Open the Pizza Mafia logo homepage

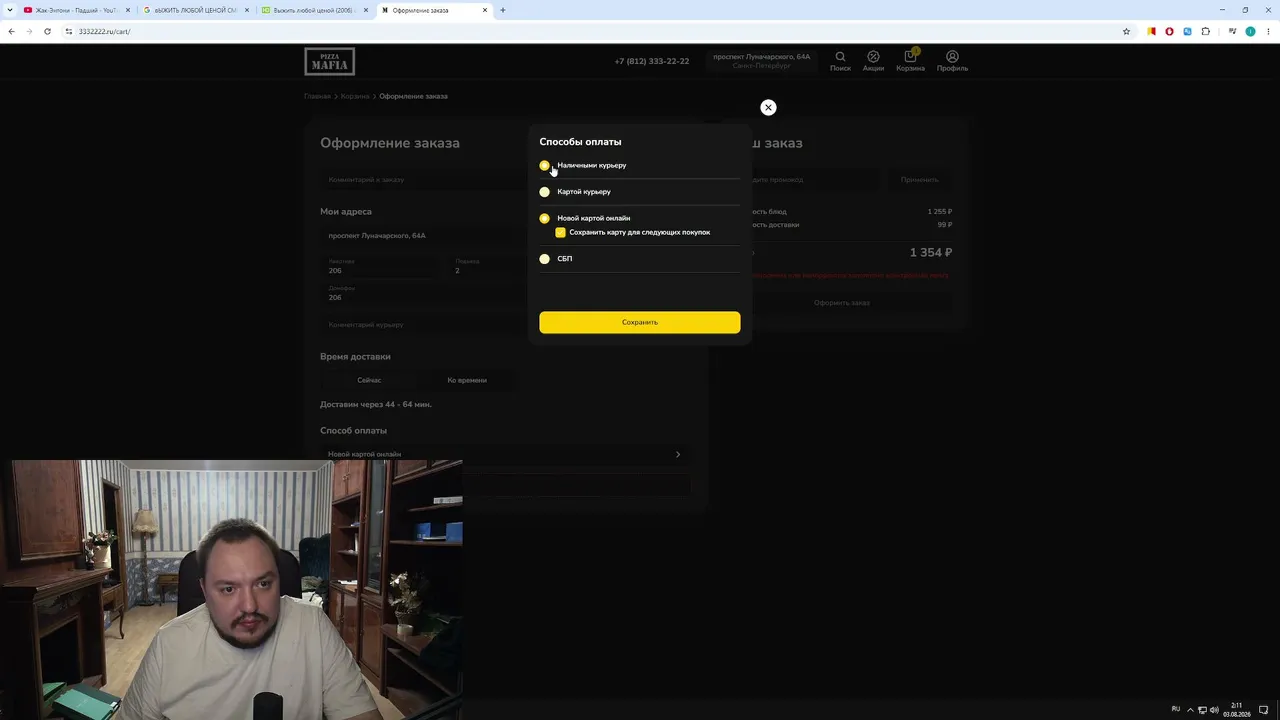(x=329, y=61)
